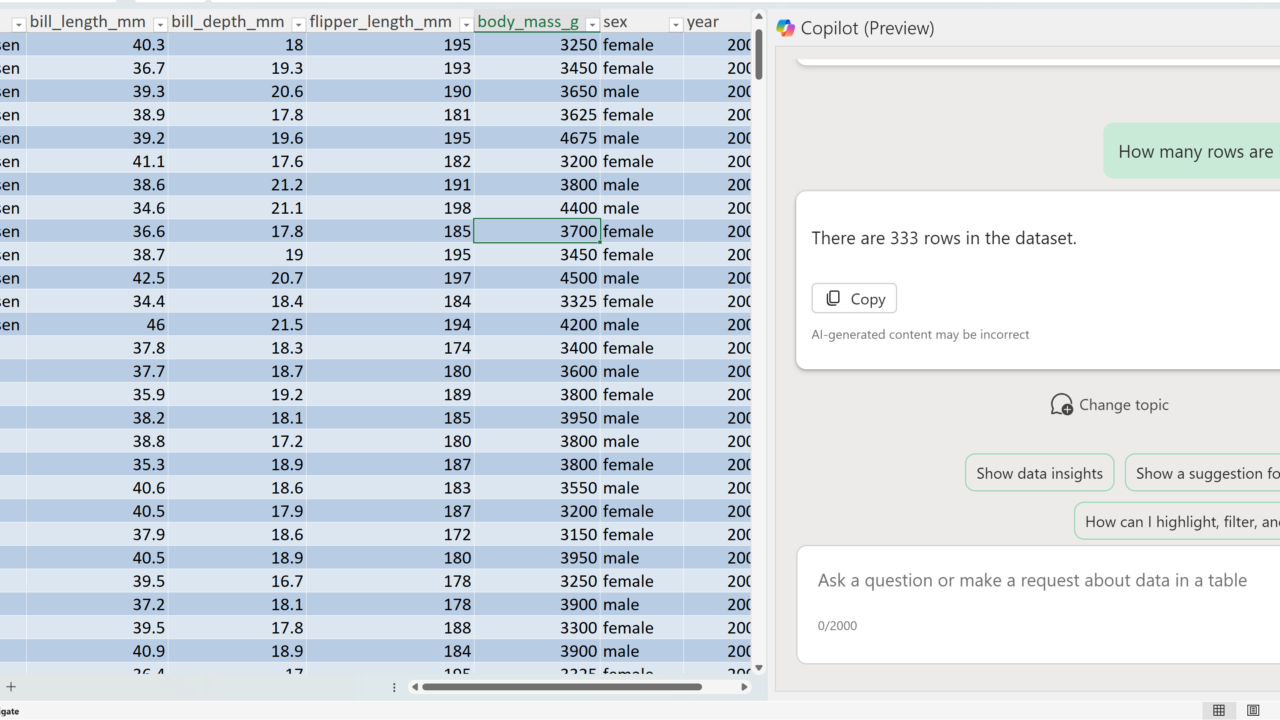The height and width of the screenshot is (720, 1280).
Task: Select the bill depth cell 21.2
Action: pyautogui.click(x=238, y=185)
